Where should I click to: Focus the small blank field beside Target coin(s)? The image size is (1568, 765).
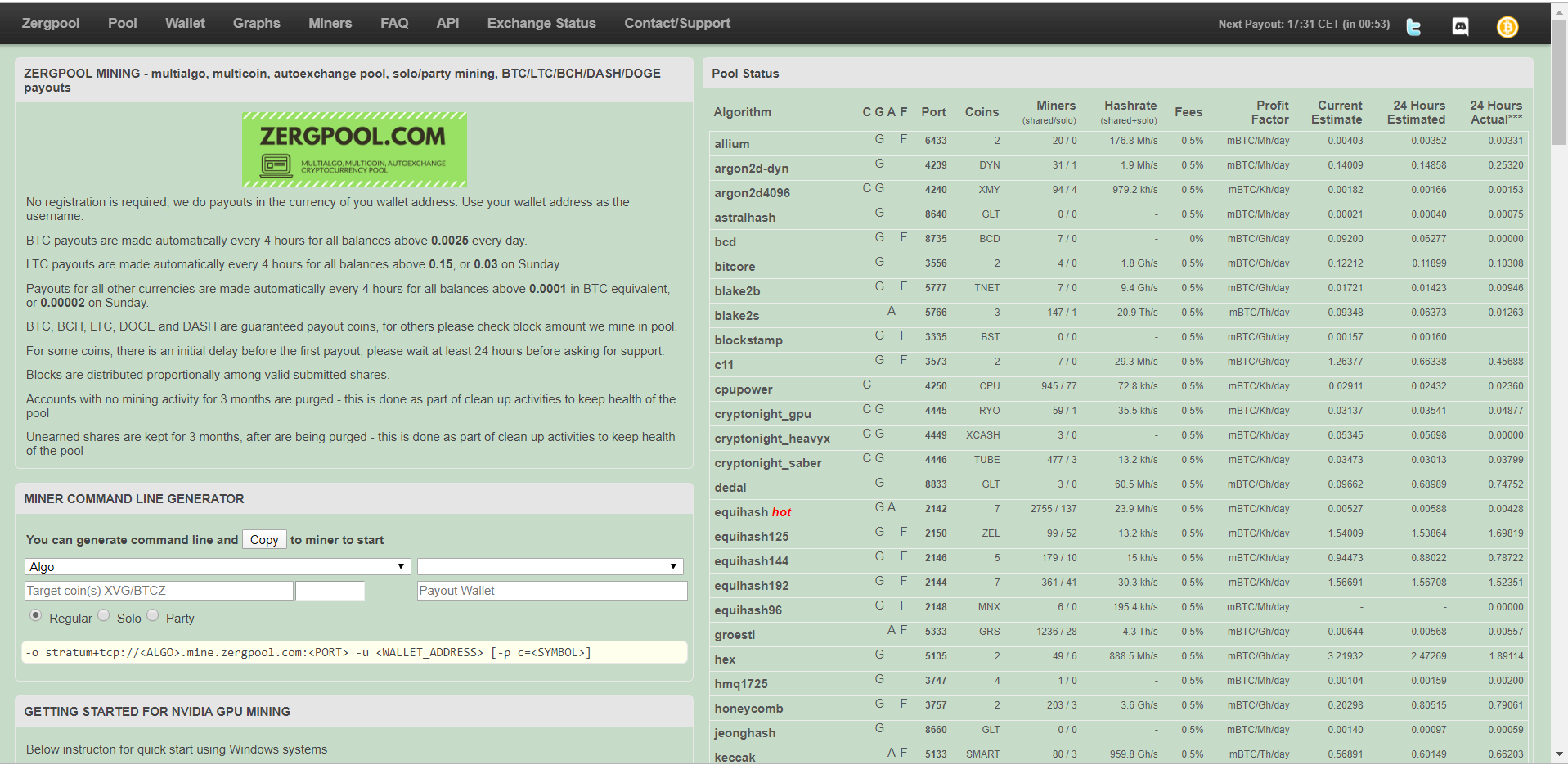click(330, 591)
